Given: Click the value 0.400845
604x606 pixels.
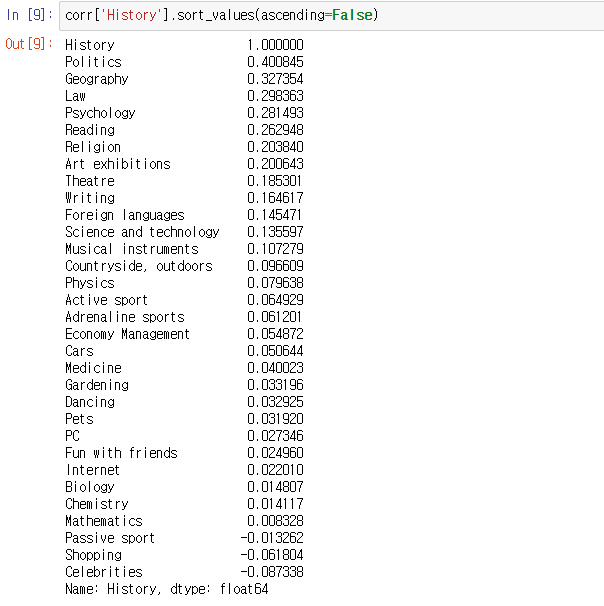Looking at the screenshot, I should click(275, 62).
